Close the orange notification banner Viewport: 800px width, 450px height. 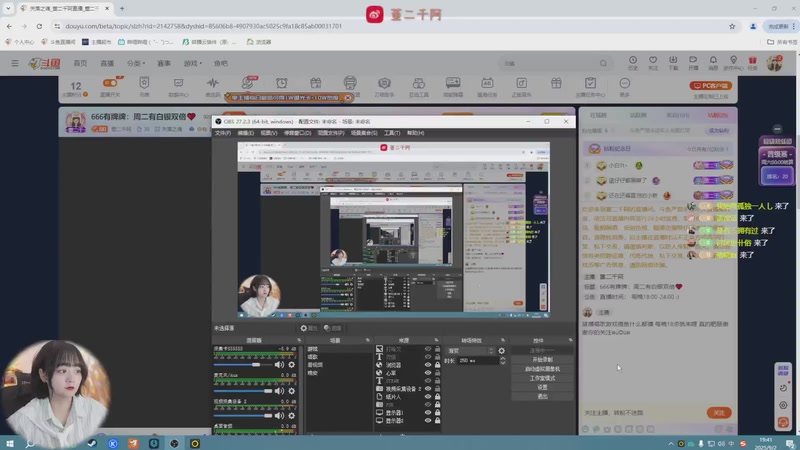pyautogui.click(x=347, y=97)
